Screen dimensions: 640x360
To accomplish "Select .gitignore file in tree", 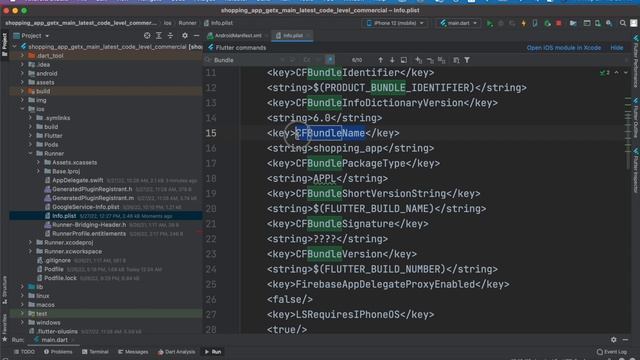I will tap(58, 260).
